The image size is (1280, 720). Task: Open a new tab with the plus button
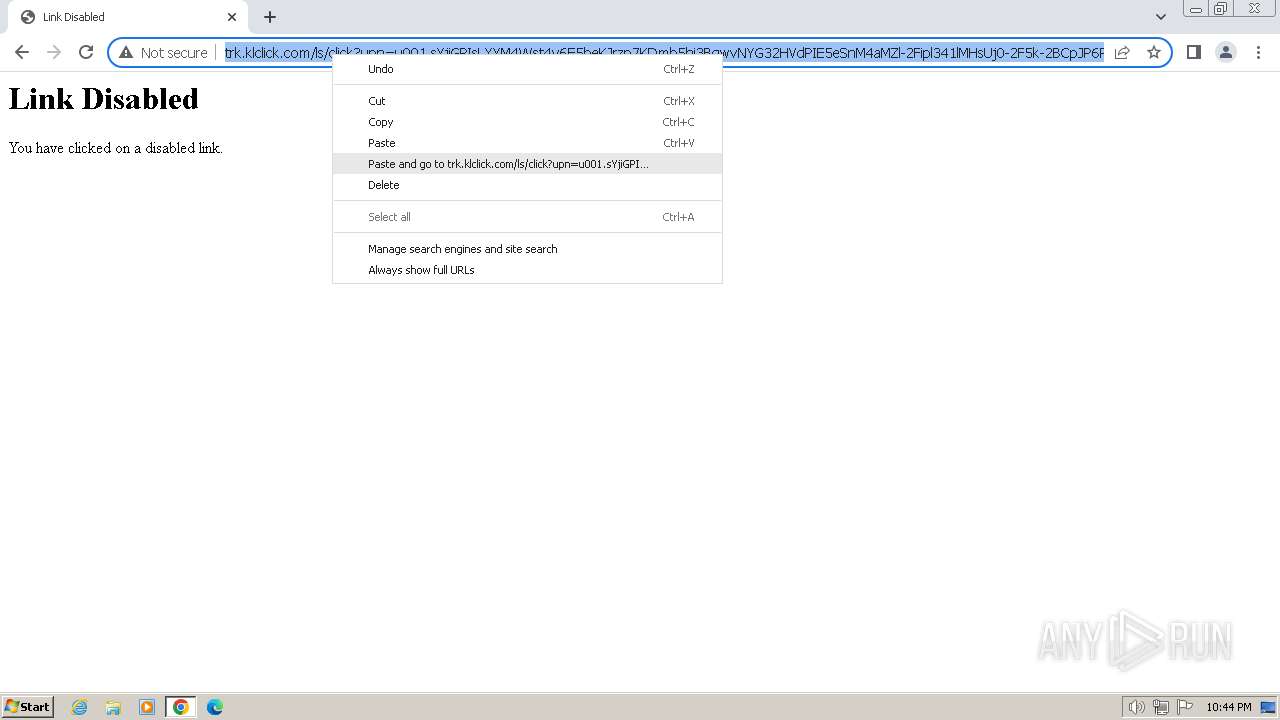270,17
